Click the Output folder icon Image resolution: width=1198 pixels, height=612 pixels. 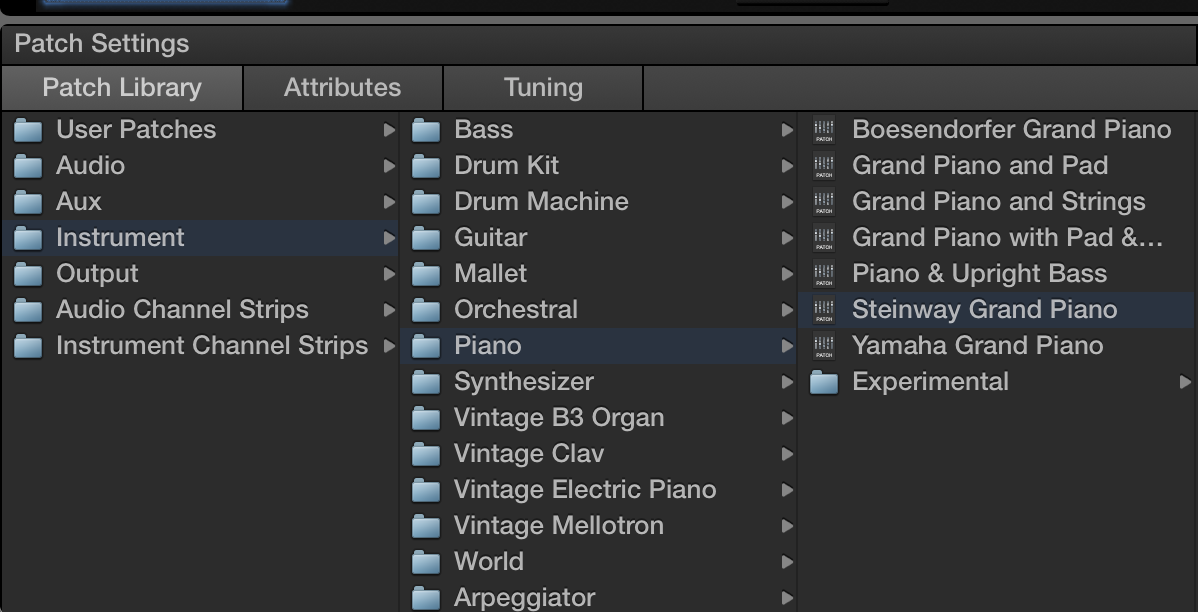[28, 274]
